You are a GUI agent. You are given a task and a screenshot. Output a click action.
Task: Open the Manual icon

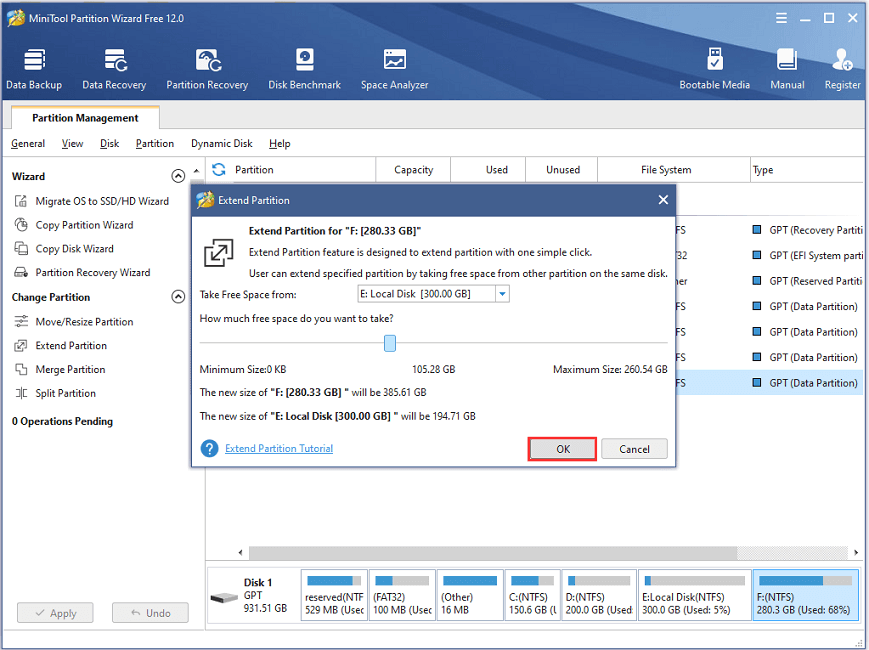click(787, 69)
